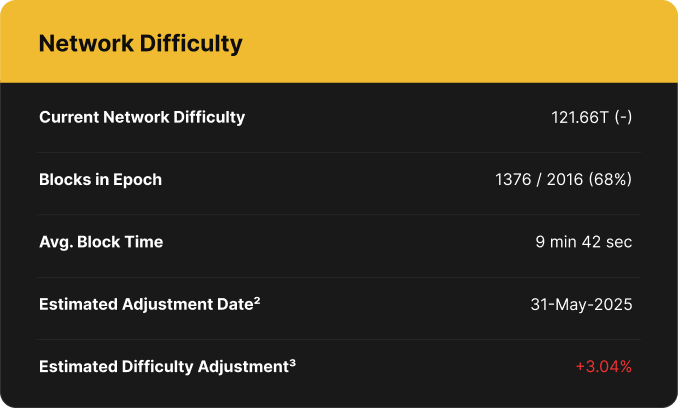Click the 121.66T (-) difficulty value

592,118
